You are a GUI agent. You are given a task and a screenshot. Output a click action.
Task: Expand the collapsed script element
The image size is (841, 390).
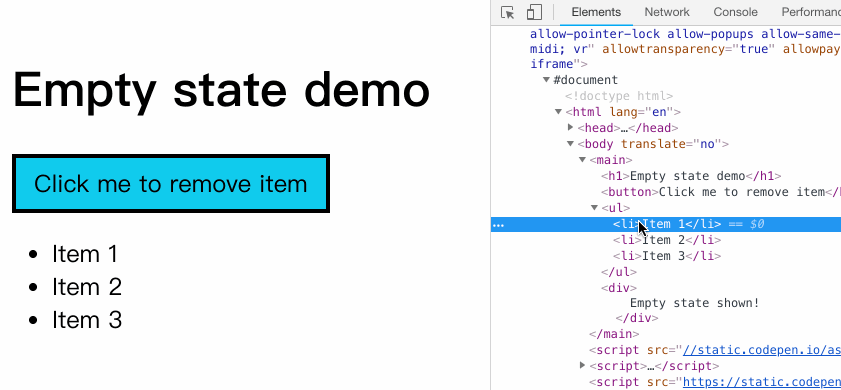point(582,366)
